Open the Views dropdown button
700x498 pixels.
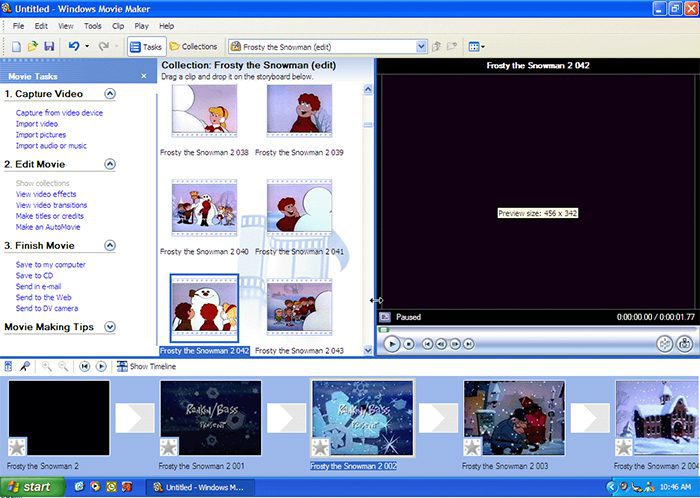click(477, 46)
